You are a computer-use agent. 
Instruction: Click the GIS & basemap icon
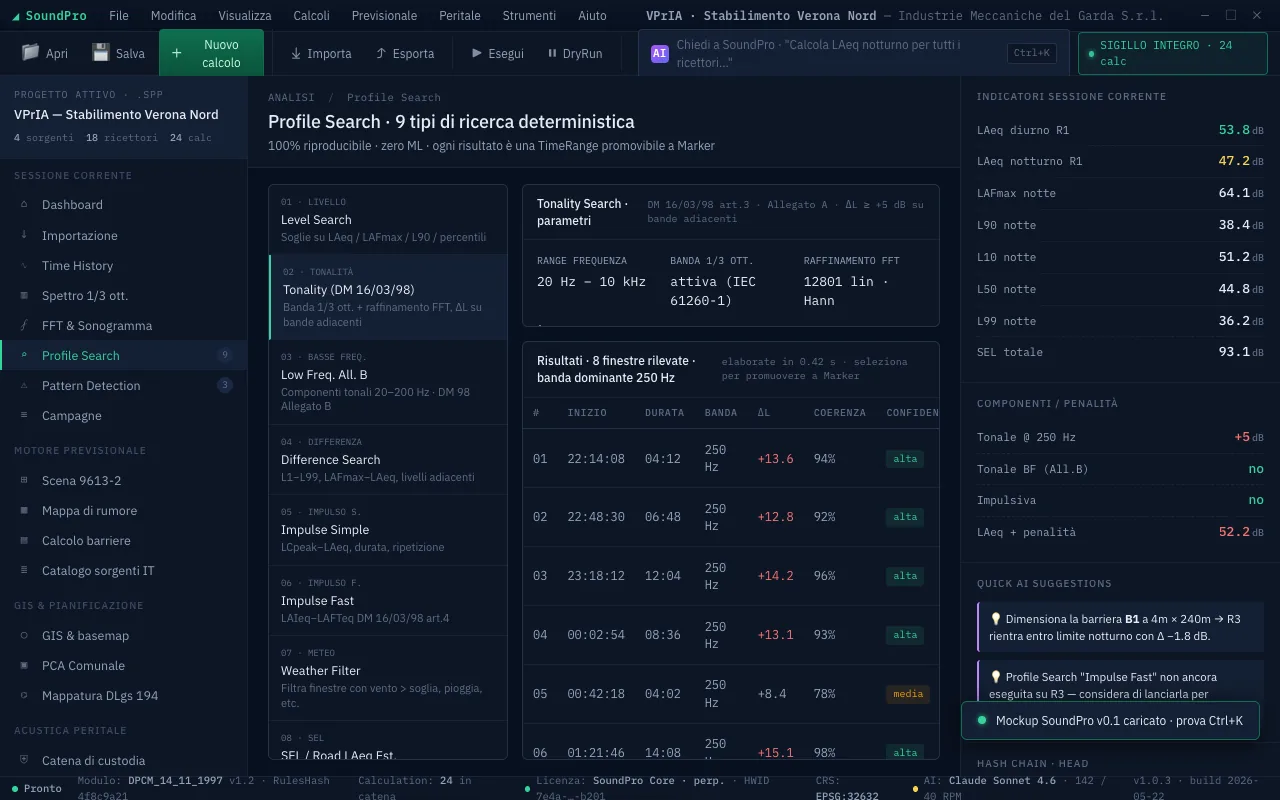click(24, 635)
